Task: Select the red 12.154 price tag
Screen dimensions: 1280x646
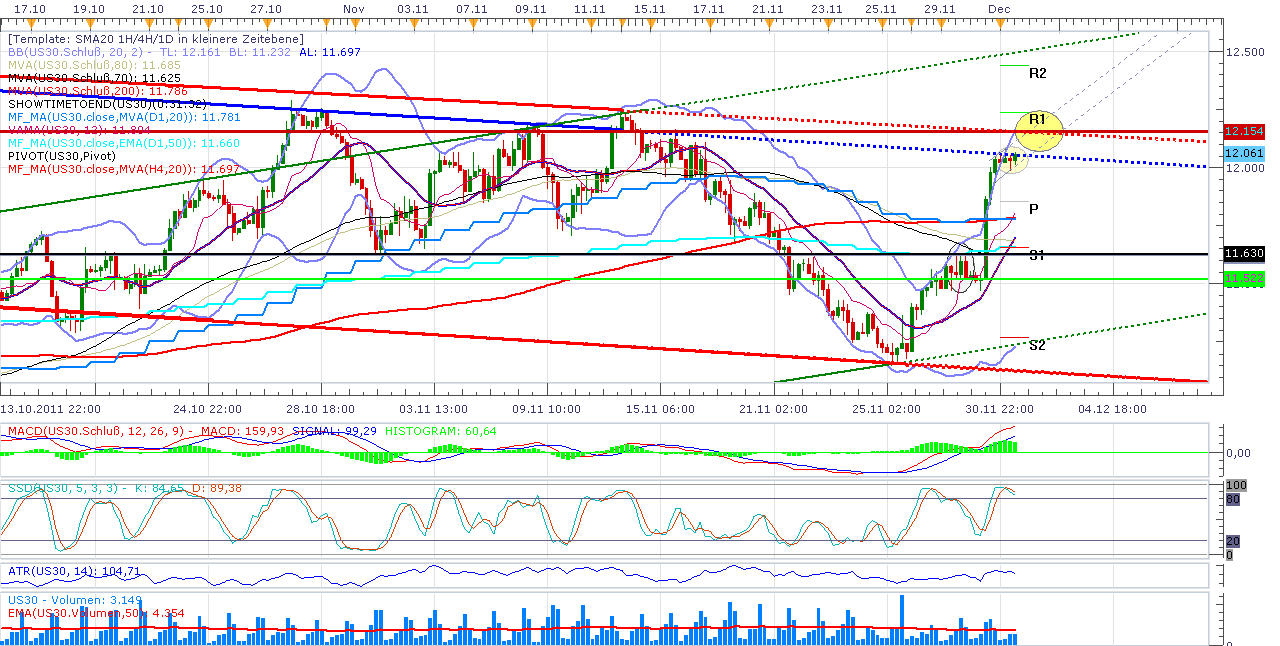Action: point(1244,131)
